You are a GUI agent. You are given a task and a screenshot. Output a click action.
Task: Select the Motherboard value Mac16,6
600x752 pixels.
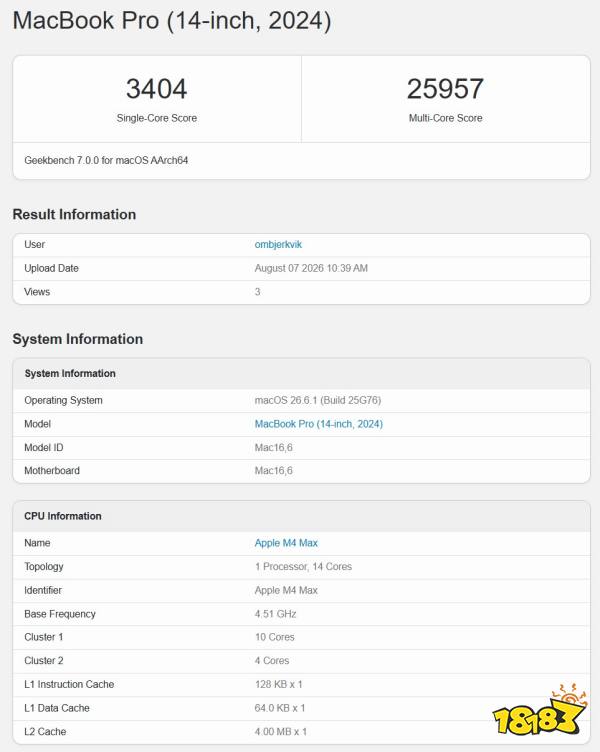(x=273, y=470)
